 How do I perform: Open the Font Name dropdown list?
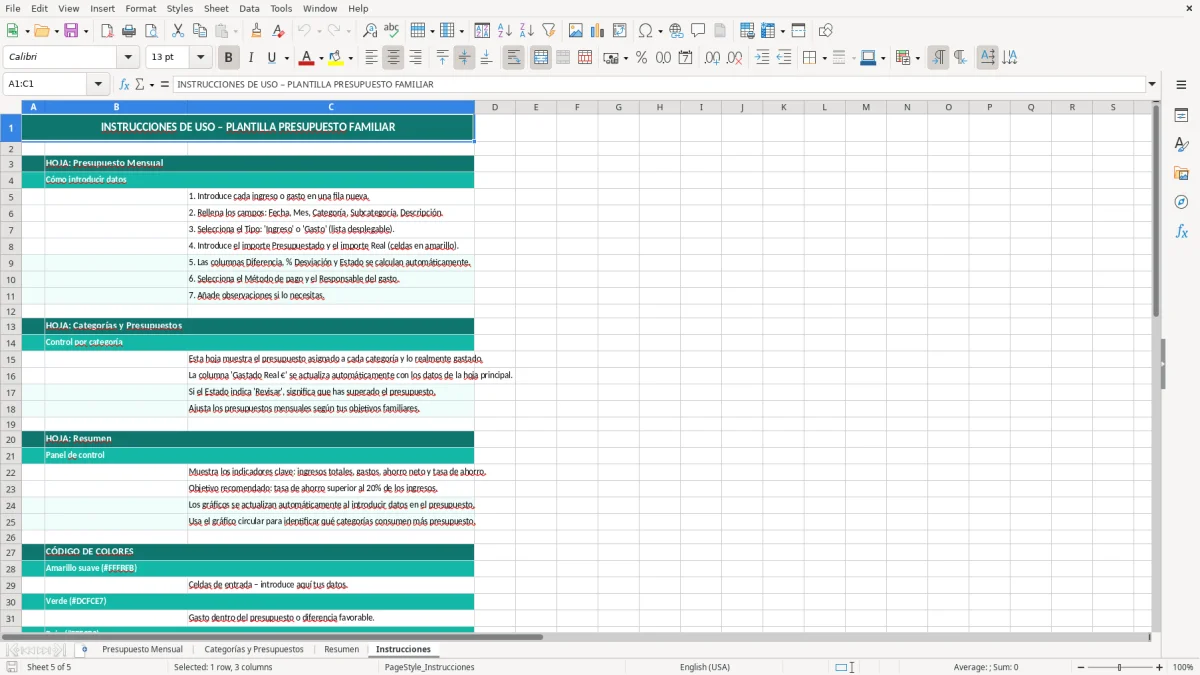tap(128, 58)
